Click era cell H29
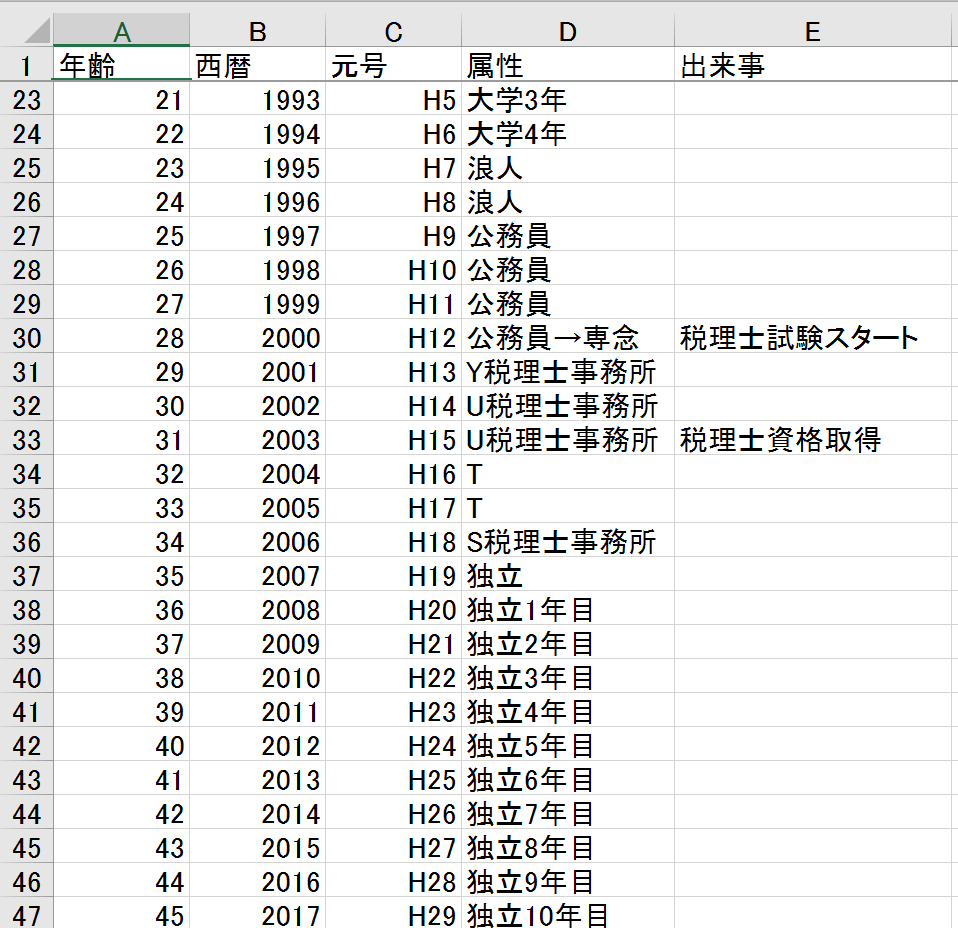The width and height of the screenshot is (958, 928). pos(393,914)
